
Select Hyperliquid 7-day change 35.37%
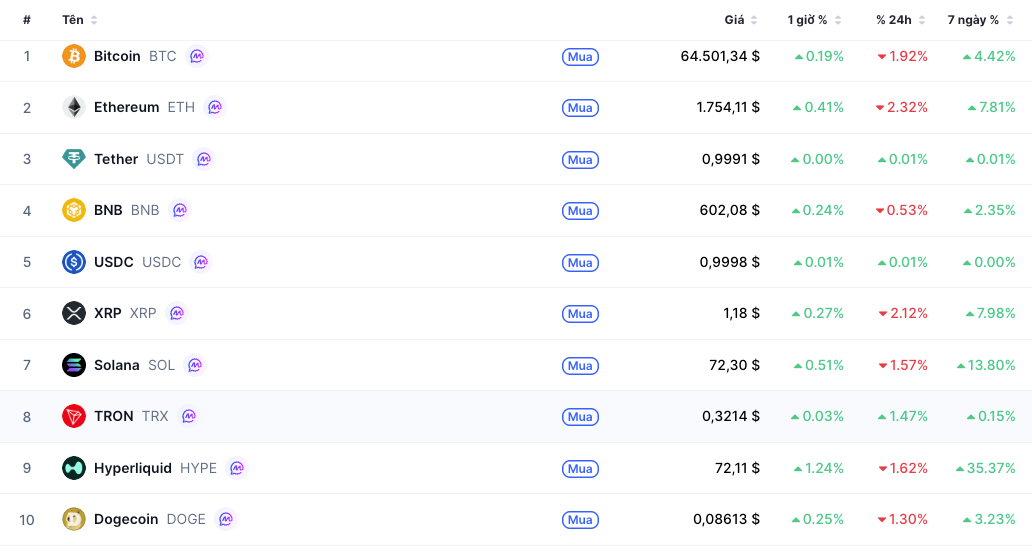(985, 468)
